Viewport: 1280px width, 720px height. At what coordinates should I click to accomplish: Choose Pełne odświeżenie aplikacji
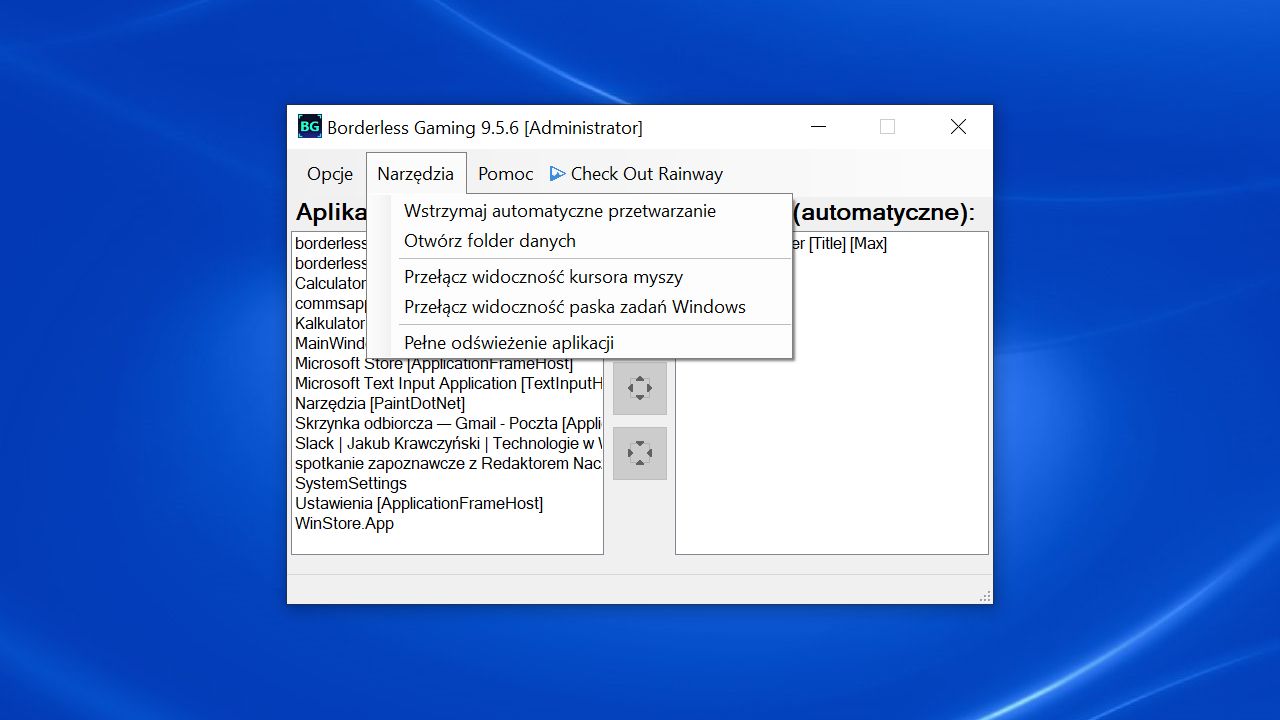point(580,343)
